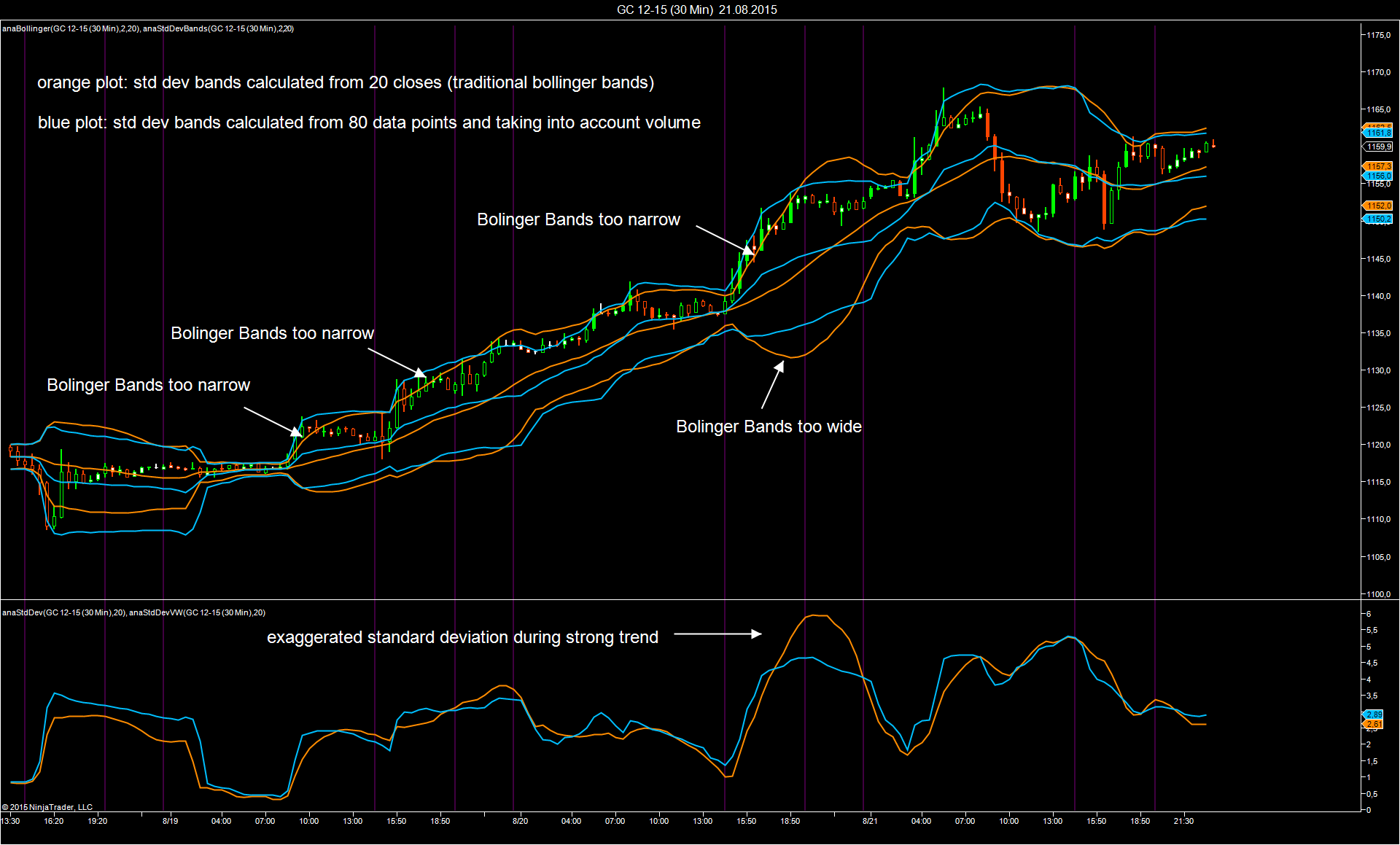Viewport: 1400px width, 845px height.
Task: Click the 21:30 time axis label
Action: point(1184,821)
